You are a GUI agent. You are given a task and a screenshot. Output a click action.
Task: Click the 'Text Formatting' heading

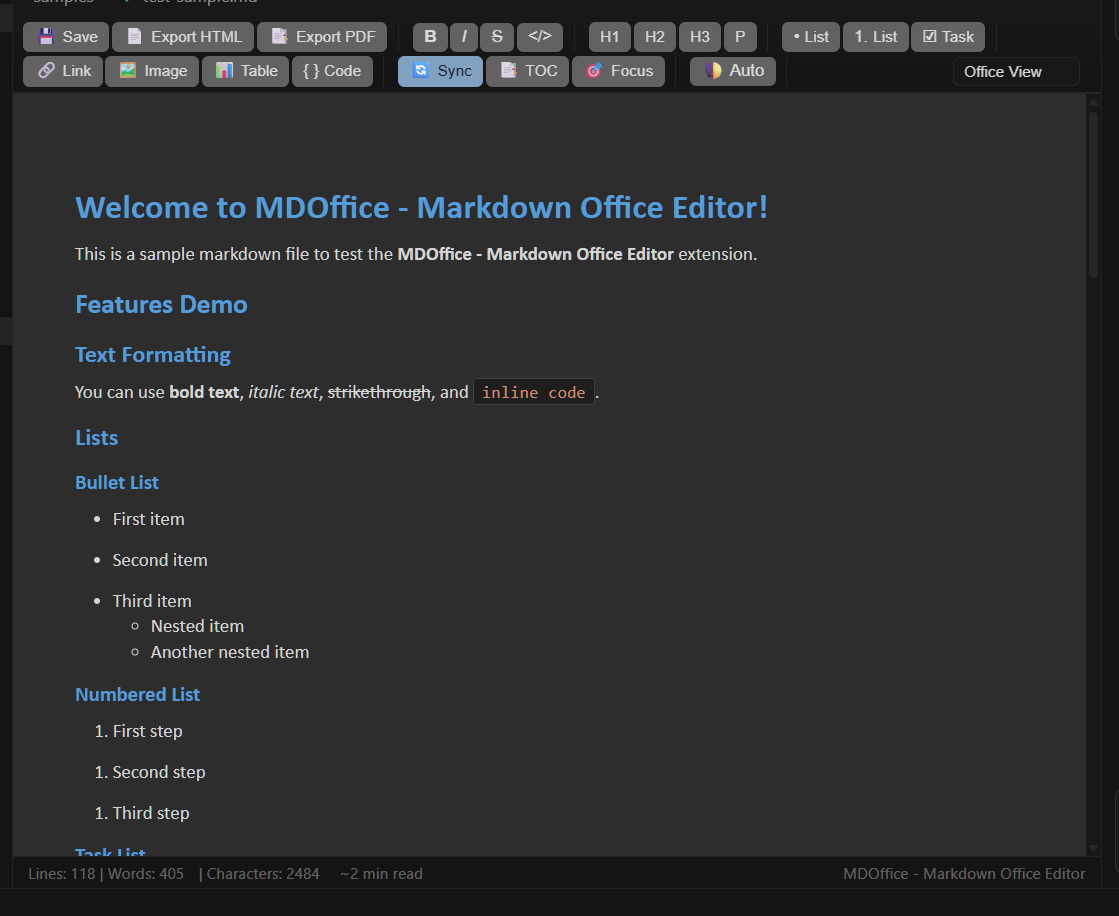[153, 355]
